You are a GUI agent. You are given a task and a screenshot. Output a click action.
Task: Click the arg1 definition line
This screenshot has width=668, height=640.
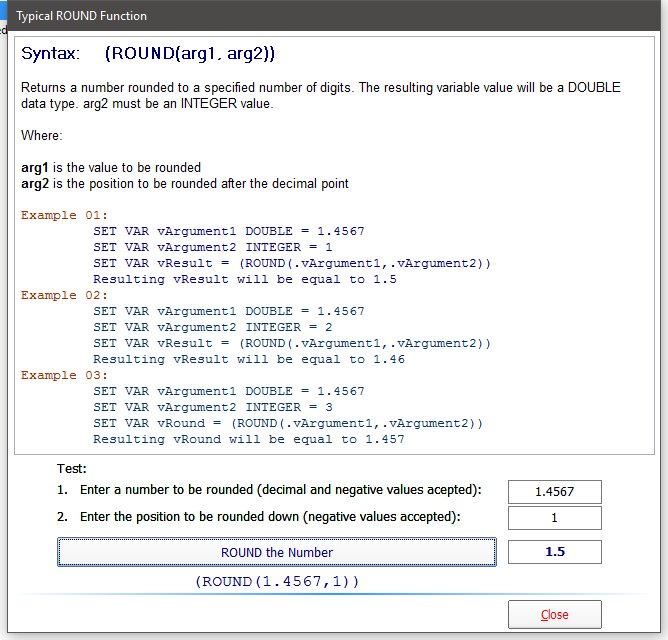110,167
